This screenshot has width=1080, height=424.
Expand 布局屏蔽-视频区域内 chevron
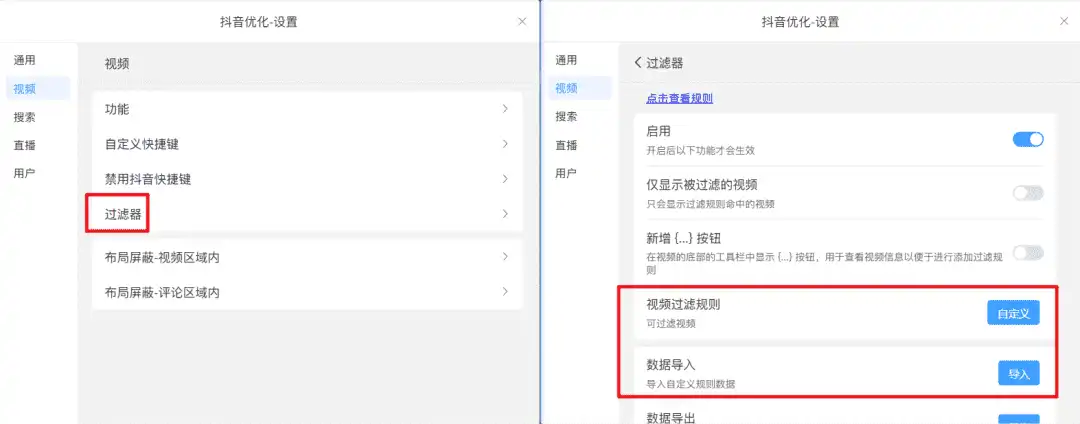coord(505,257)
